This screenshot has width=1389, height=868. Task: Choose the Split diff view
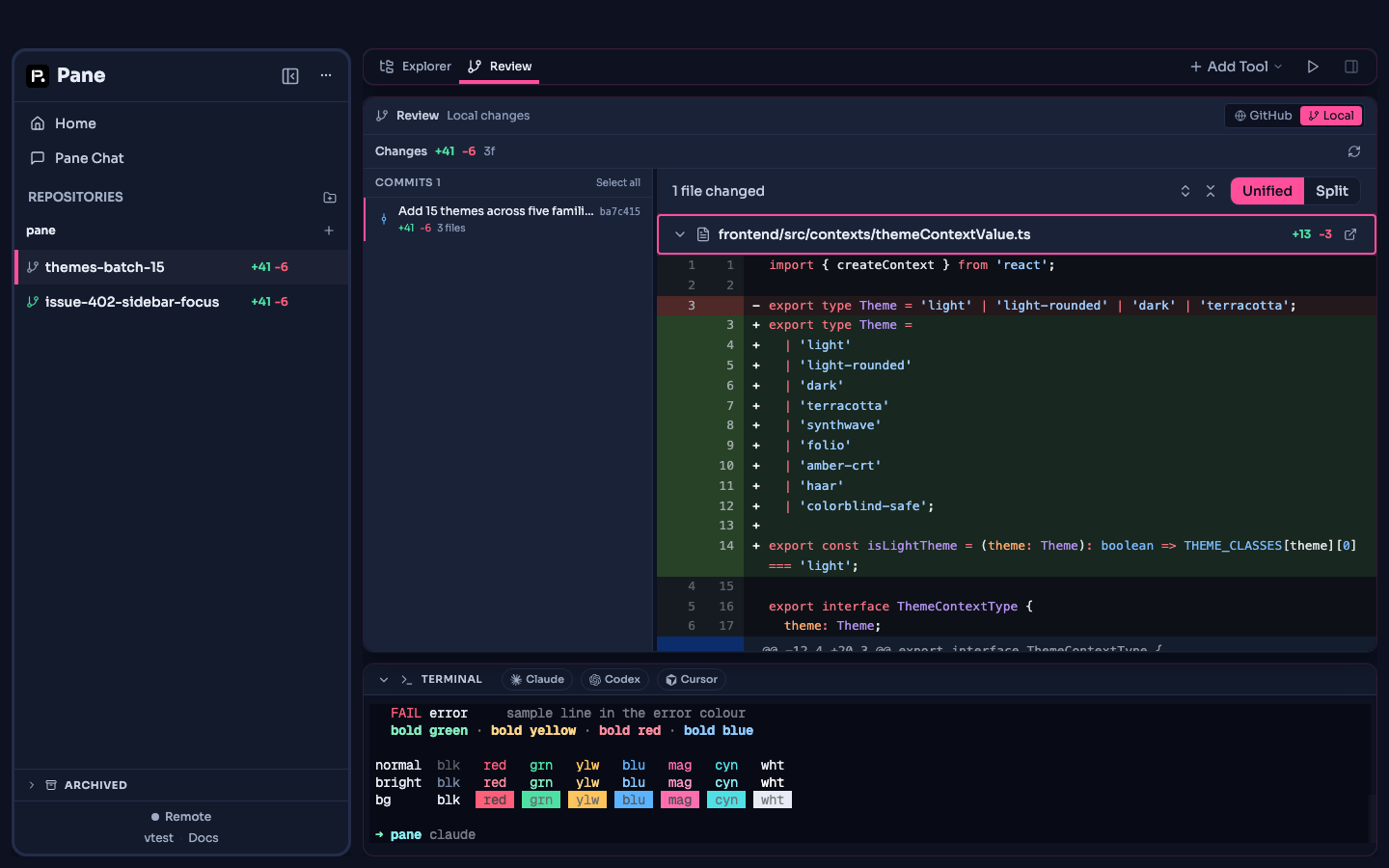coord(1332,191)
